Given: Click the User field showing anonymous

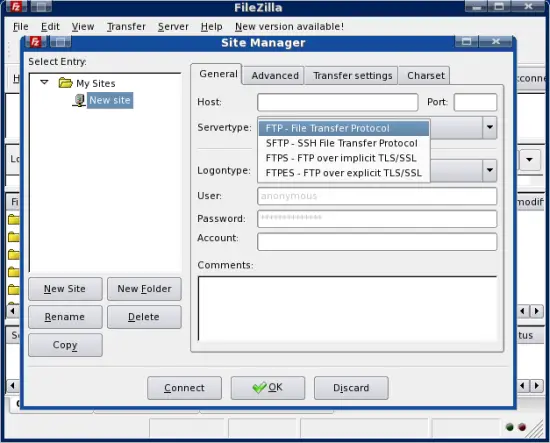Looking at the screenshot, I should 377,196.
